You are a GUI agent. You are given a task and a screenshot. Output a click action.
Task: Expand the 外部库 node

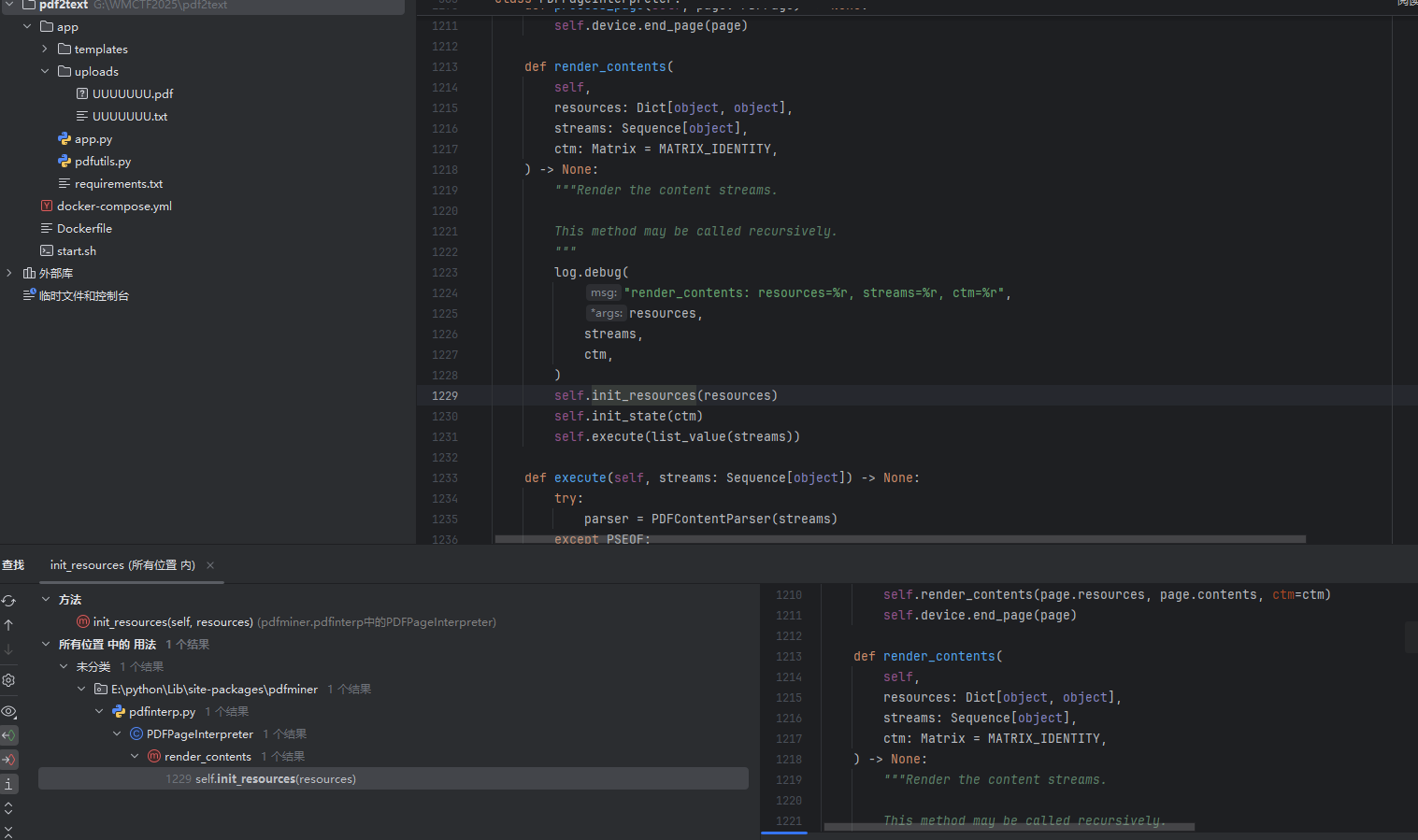pos(9,273)
